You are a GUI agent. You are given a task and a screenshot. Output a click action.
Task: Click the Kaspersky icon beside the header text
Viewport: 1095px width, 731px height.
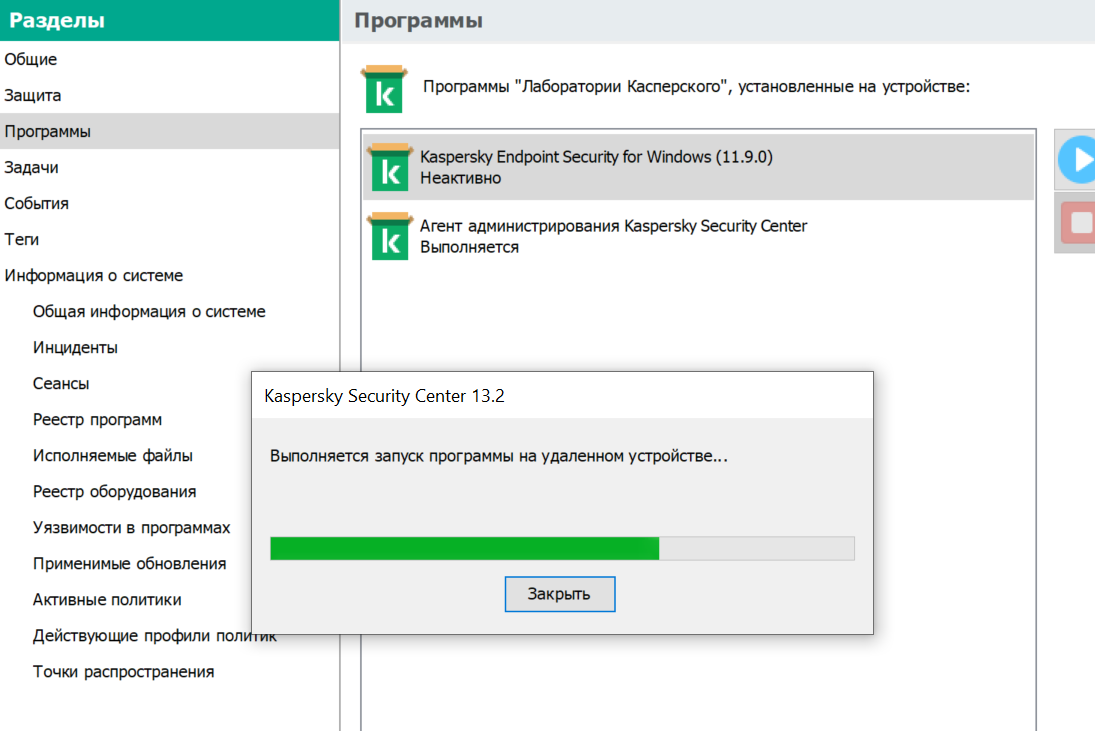pos(384,89)
